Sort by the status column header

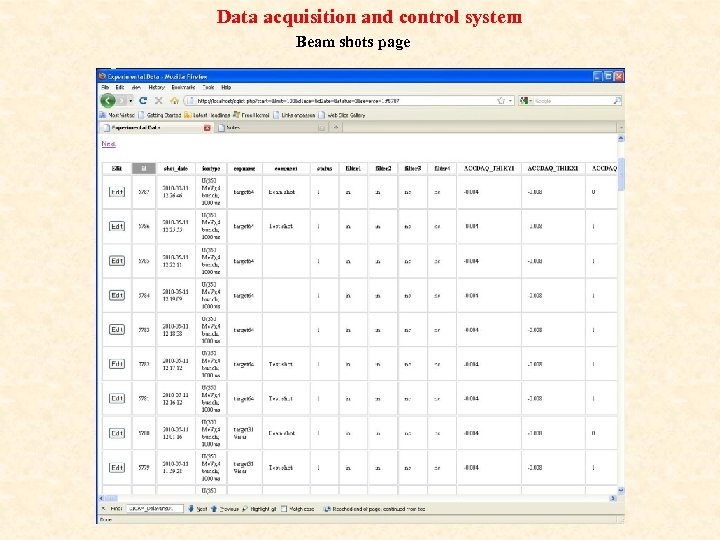pos(325,169)
